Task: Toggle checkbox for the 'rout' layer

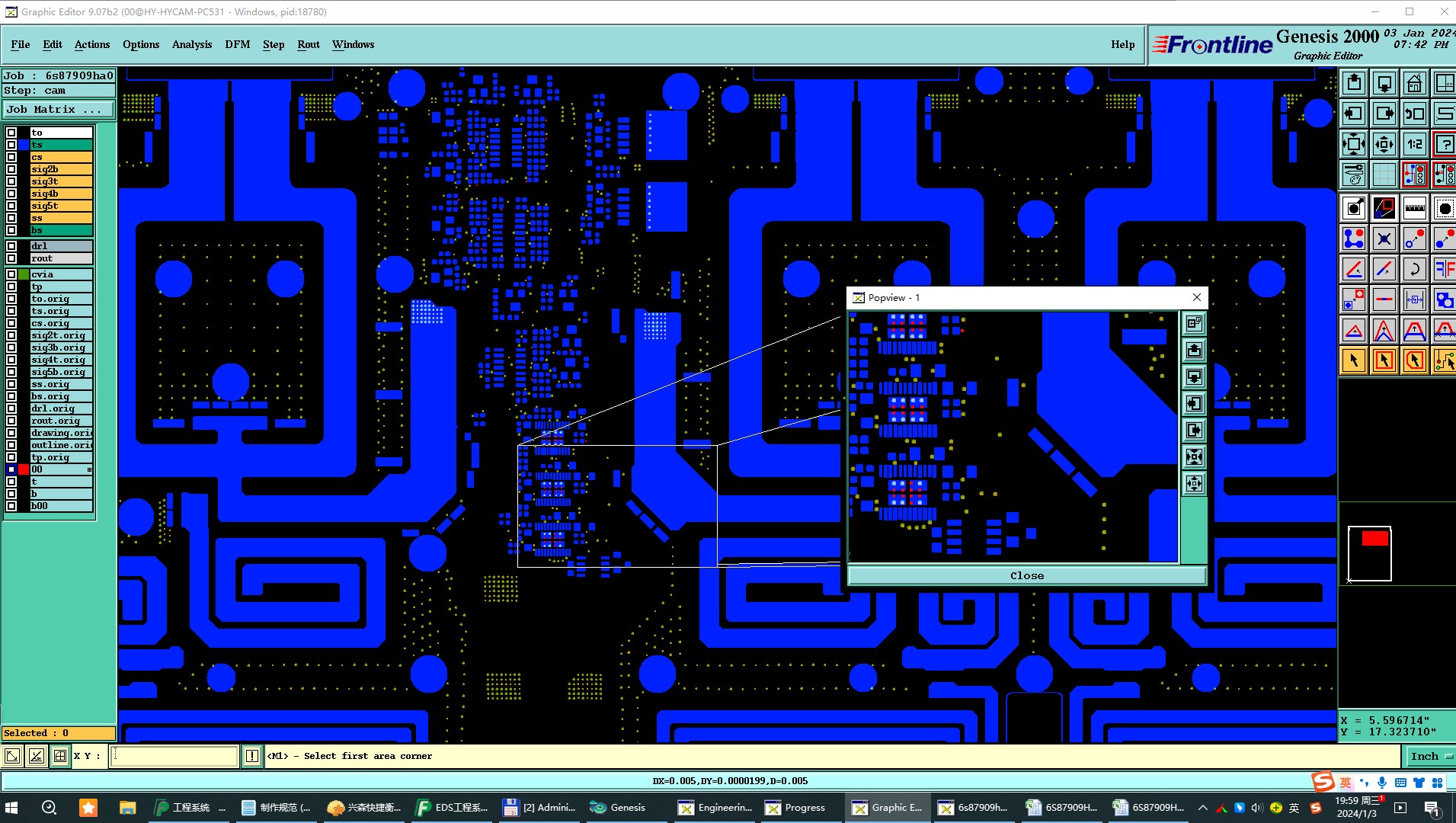Action: coord(11,258)
